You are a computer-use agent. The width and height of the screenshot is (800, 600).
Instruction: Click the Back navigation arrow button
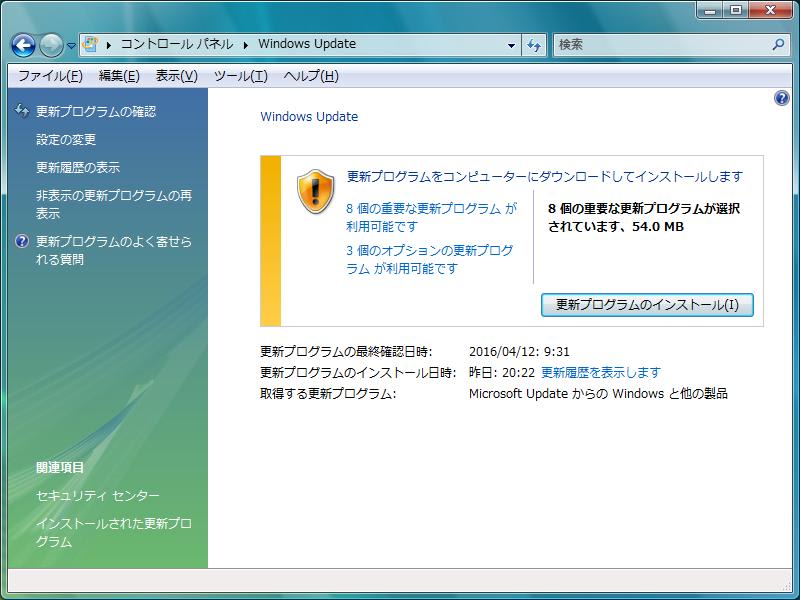(x=23, y=45)
